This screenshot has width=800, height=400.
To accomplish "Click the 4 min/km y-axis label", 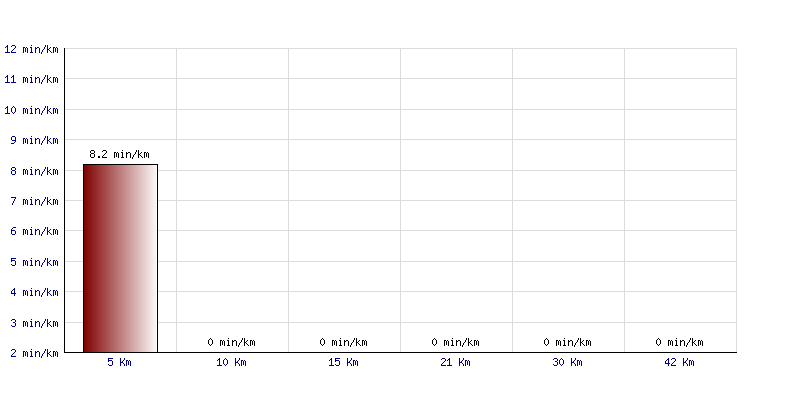I will pyautogui.click(x=34, y=292).
